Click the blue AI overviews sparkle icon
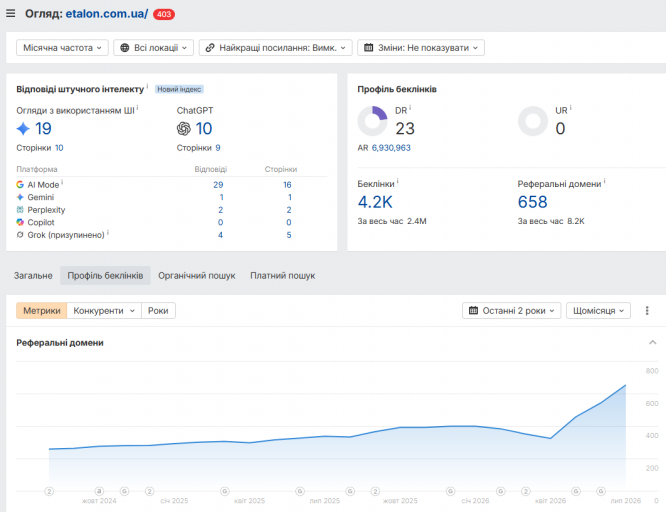The width and height of the screenshot is (666, 512). [23, 128]
